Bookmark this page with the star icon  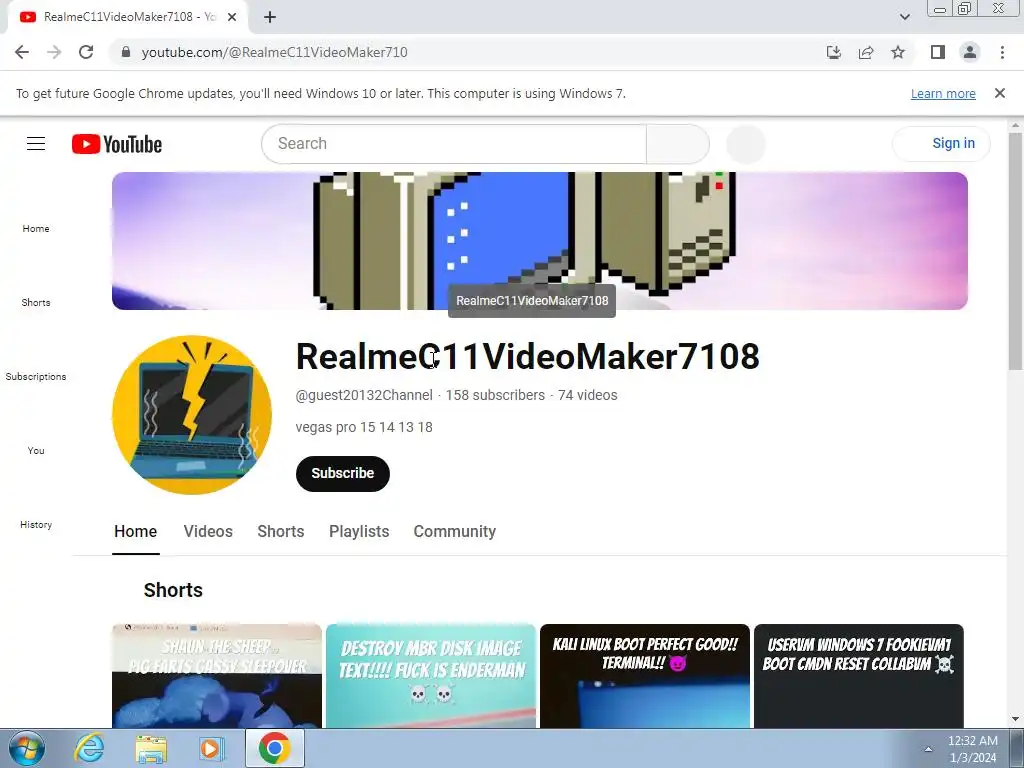click(898, 52)
